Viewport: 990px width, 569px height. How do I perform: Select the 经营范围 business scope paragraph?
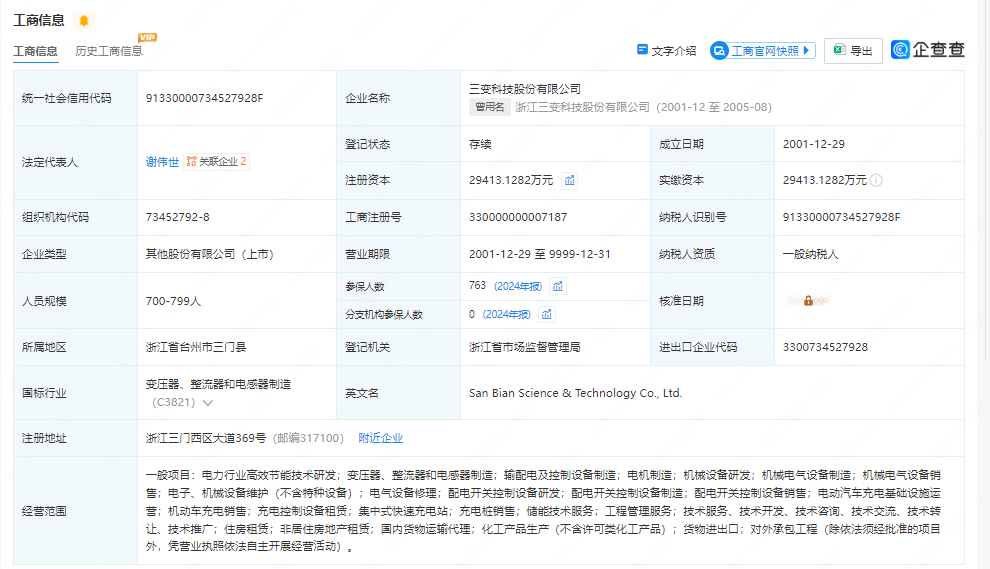543,510
